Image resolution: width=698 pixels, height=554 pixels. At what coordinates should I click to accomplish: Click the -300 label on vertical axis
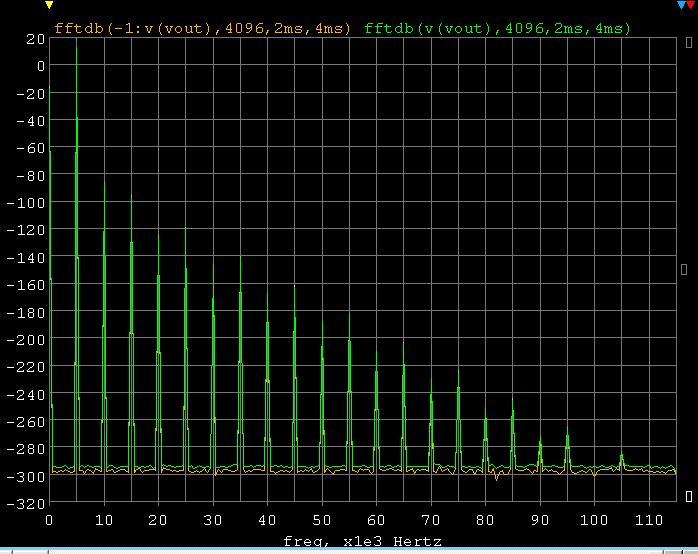point(26,477)
